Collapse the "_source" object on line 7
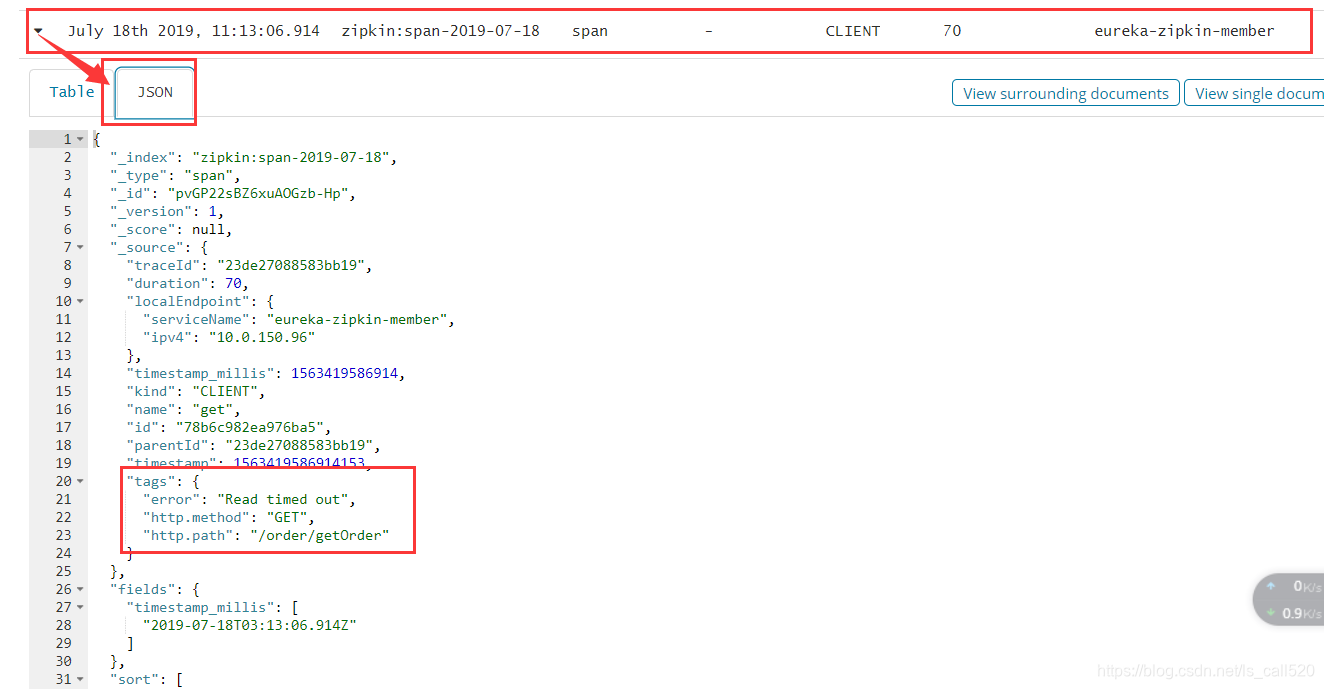1324x689 pixels. coord(81,247)
